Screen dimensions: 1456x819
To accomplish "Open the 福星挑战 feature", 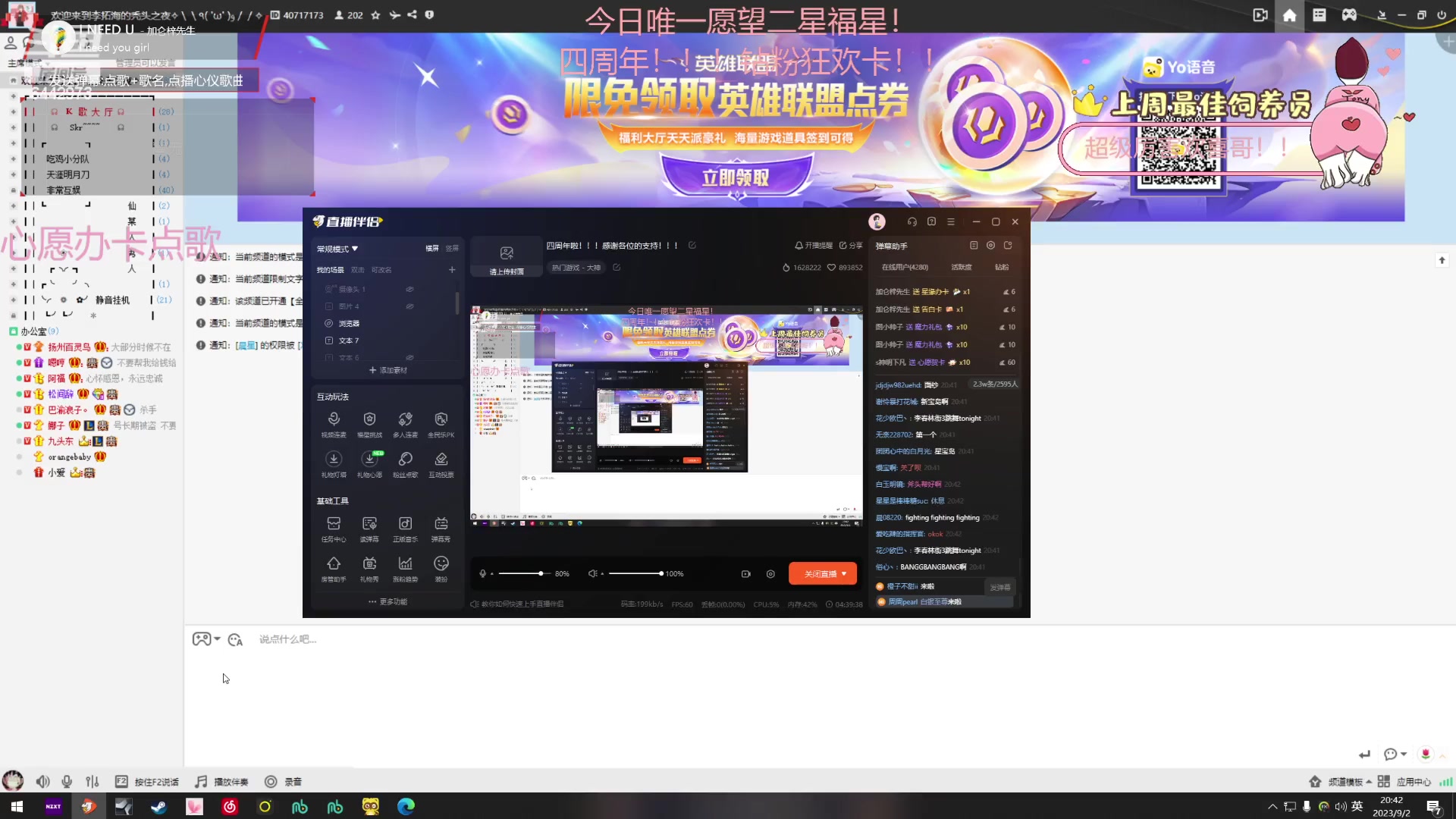I will click(x=369, y=425).
